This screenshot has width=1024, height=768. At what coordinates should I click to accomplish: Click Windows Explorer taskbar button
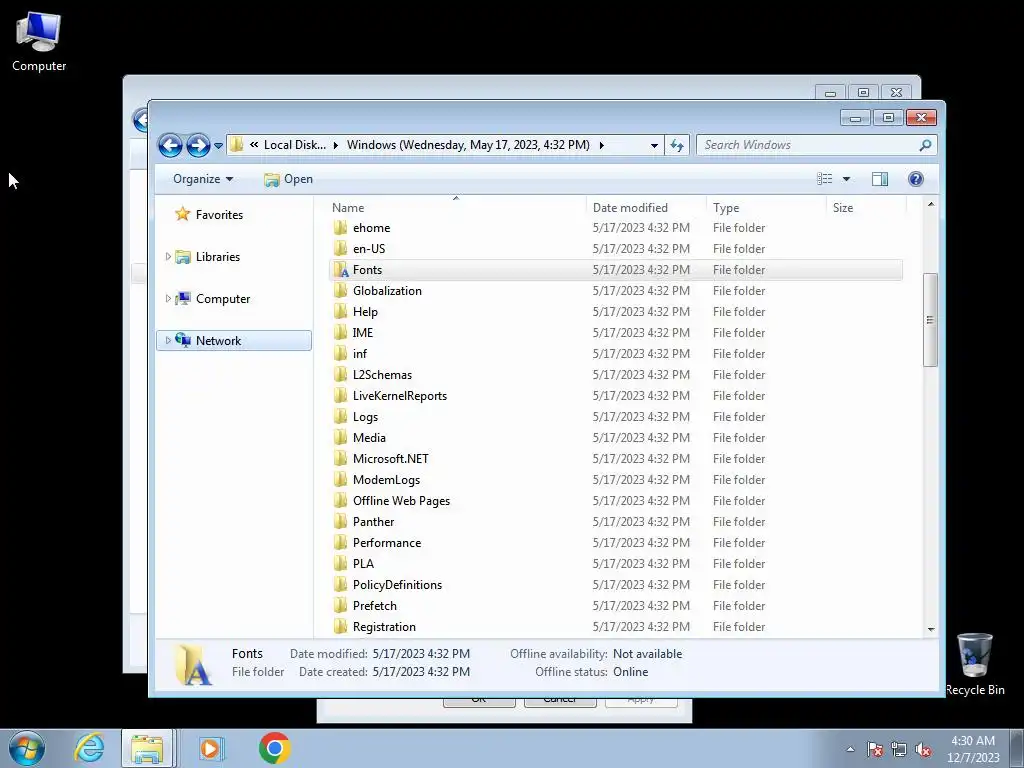point(147,748)
